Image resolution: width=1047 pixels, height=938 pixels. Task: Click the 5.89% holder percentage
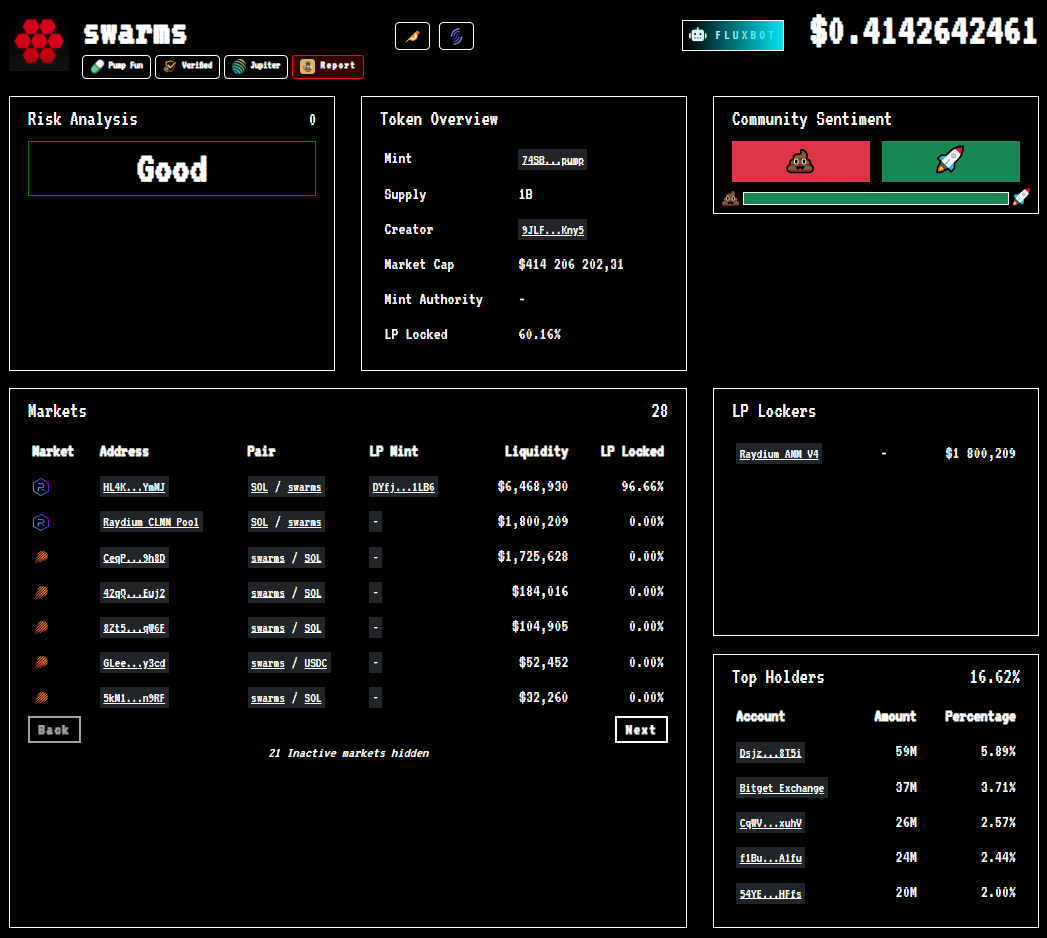pyautogui.click(x=998, y=752)
